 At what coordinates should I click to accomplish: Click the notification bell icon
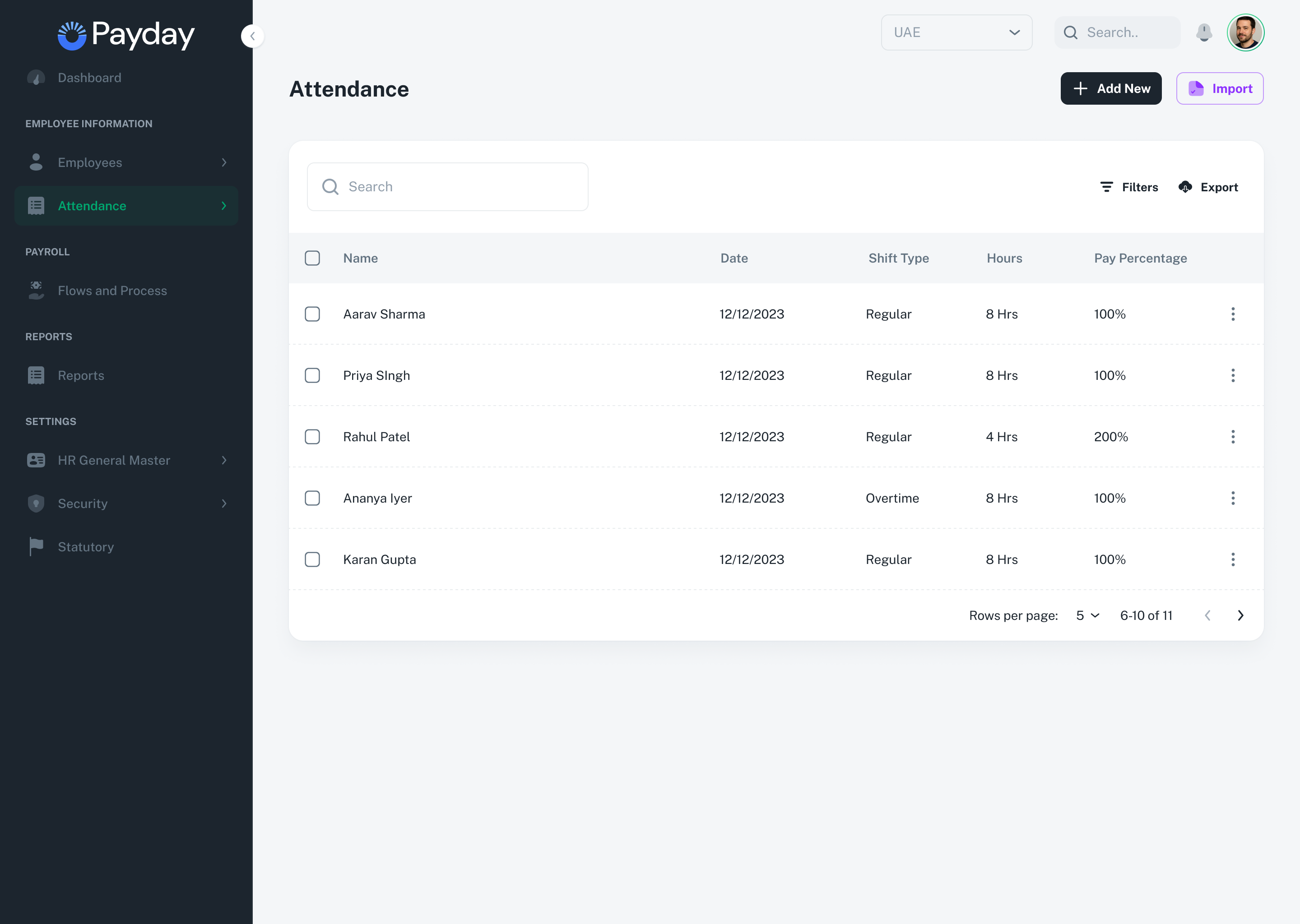[x=1203, y=32]
